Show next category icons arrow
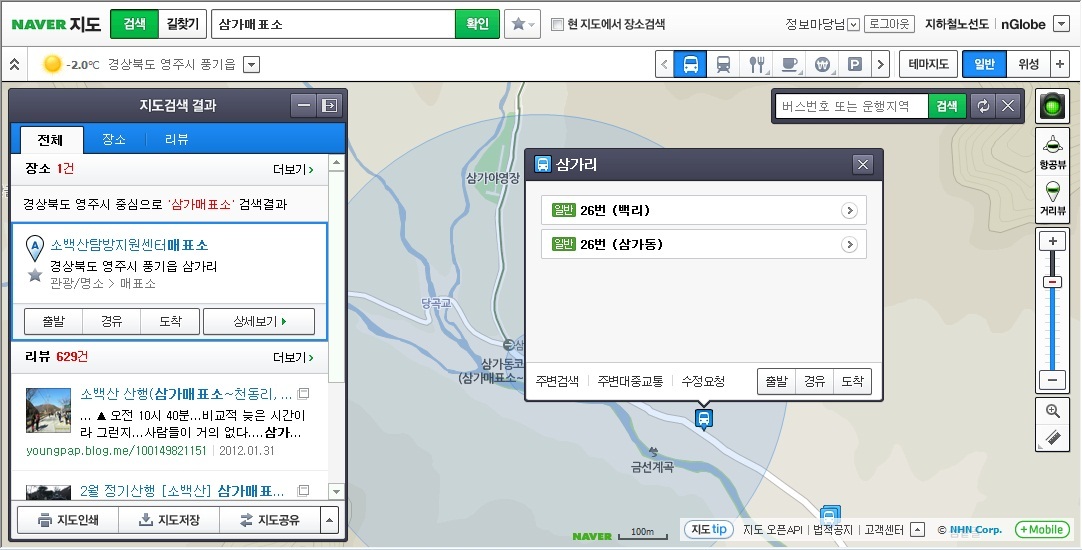Image resolution: width=1082 pixels, height=550 pixels. click(x=880, y=65)
